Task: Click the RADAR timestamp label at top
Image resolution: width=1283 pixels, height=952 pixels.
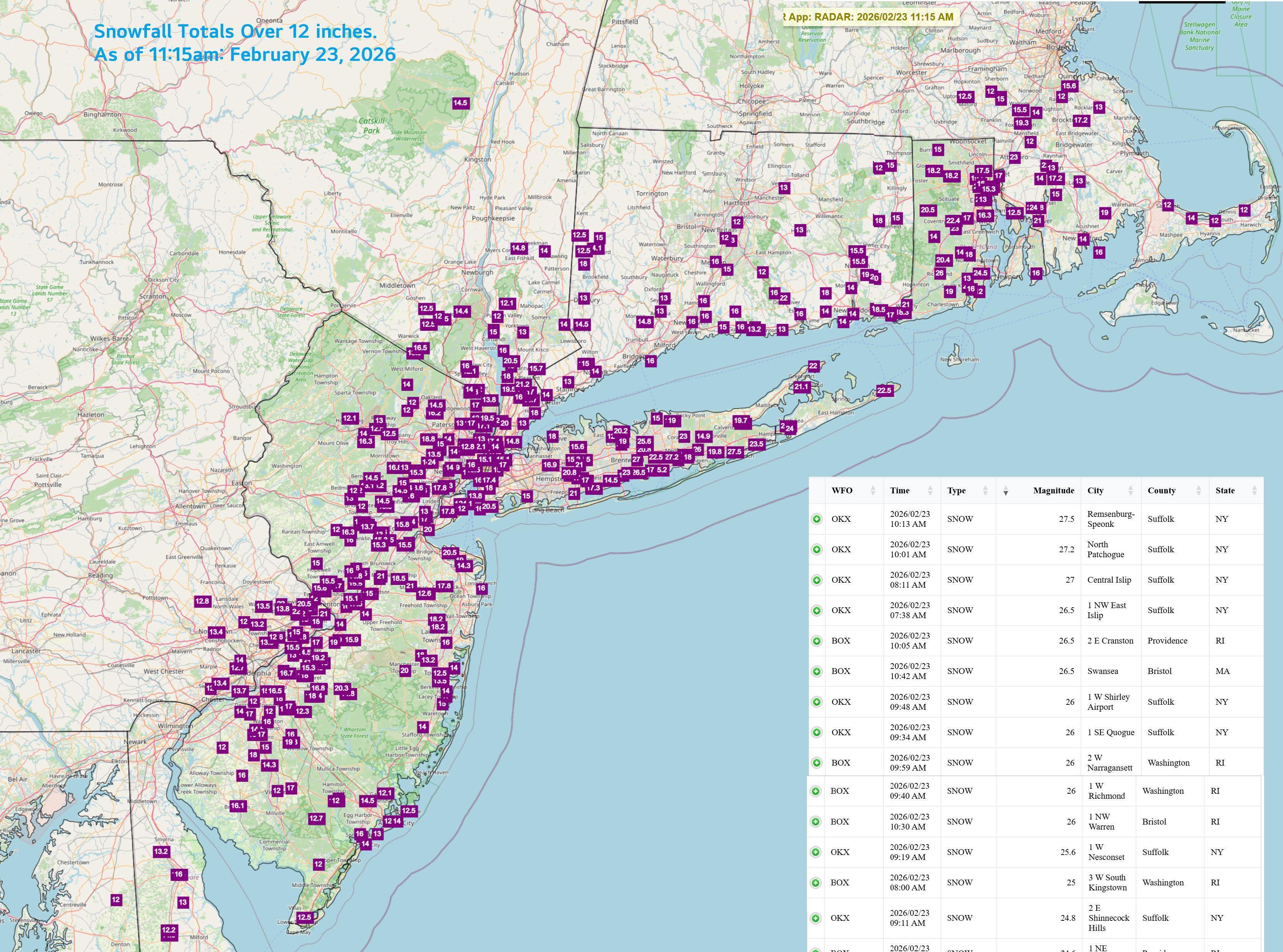Action: pos(870,17)
